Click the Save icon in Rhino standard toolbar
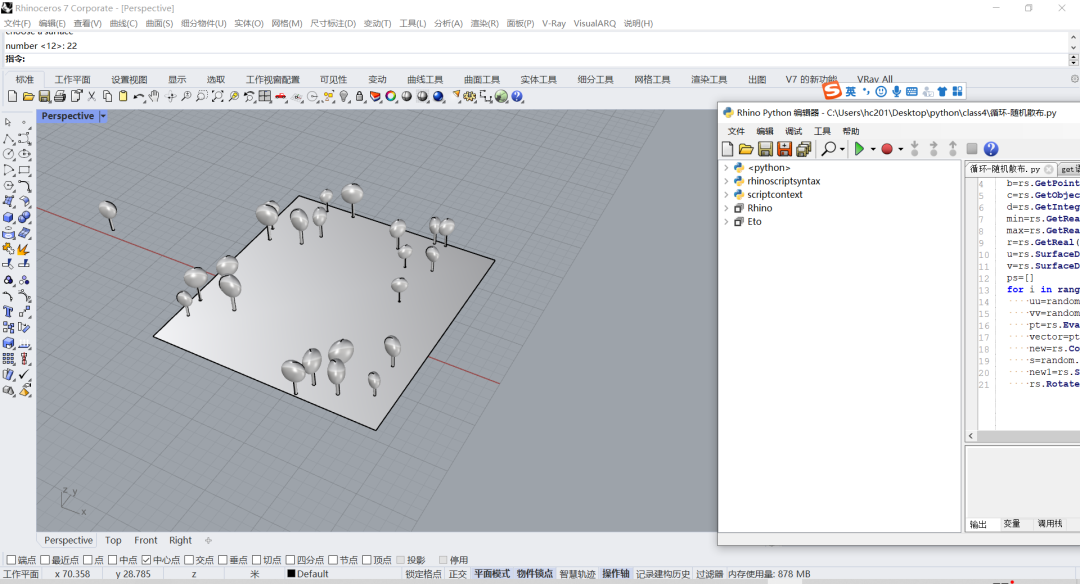The image size is (1080, 584). tap(44, 96)
